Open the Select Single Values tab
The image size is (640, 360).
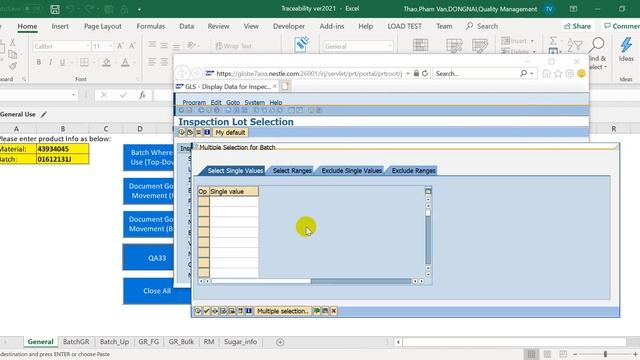point(235,171)
